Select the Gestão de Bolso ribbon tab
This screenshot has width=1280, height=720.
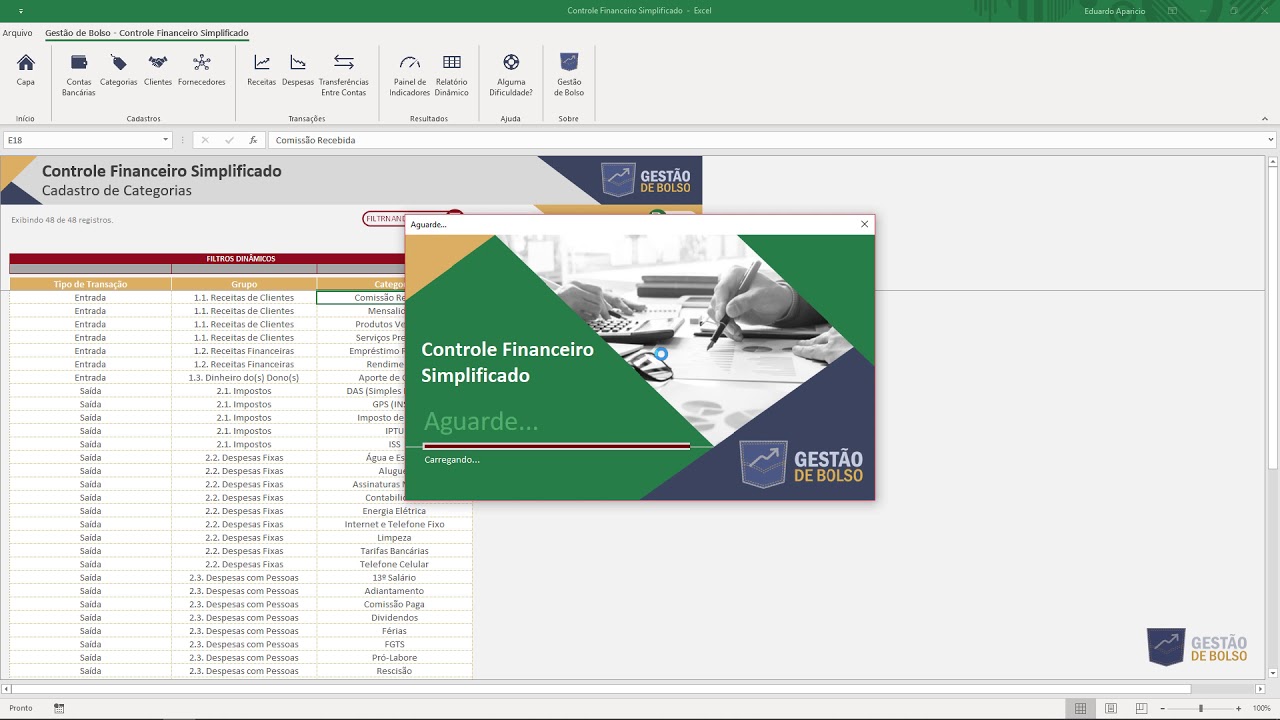147,33
